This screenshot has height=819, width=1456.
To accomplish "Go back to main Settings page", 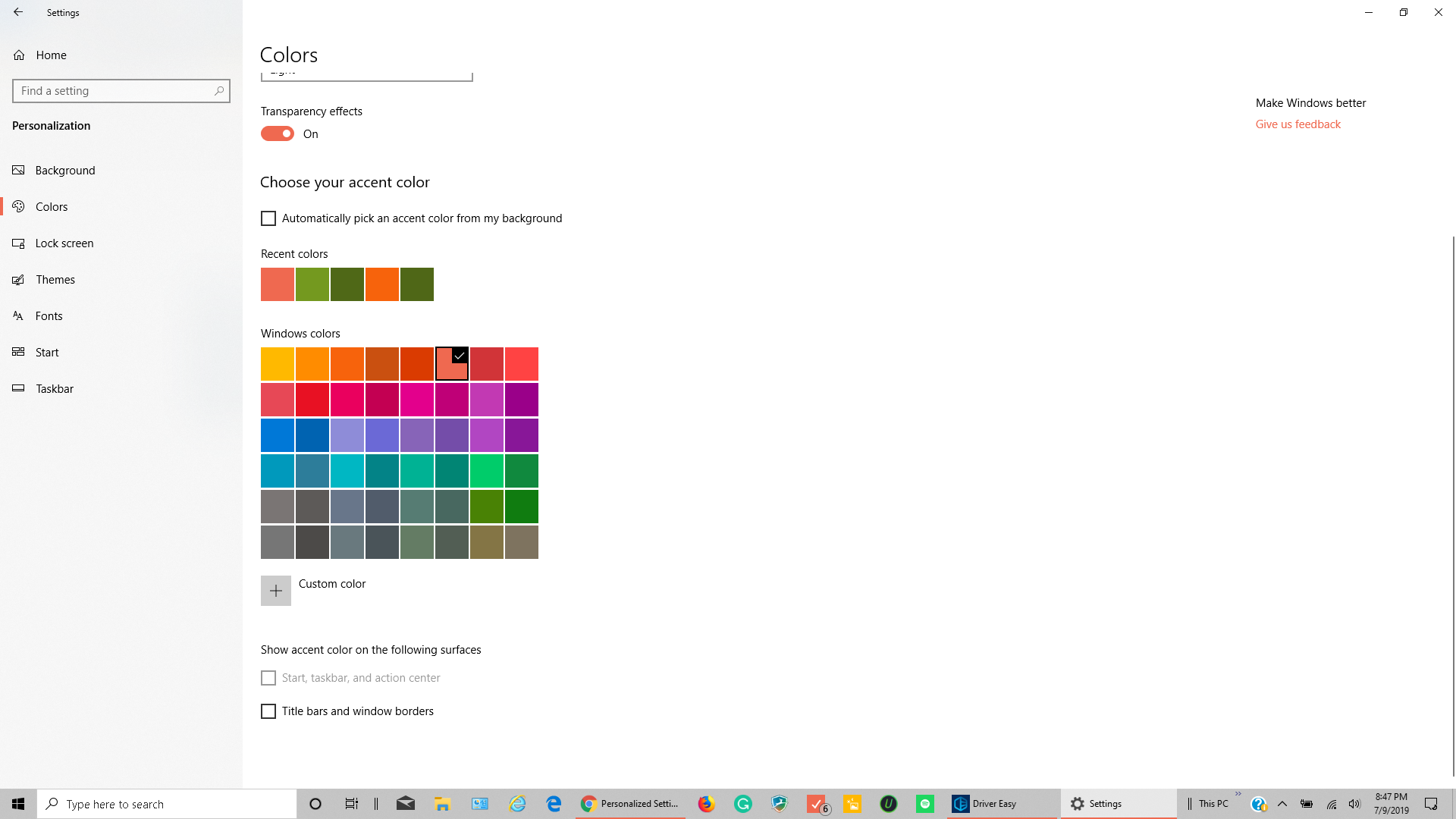I will [18, 12].
